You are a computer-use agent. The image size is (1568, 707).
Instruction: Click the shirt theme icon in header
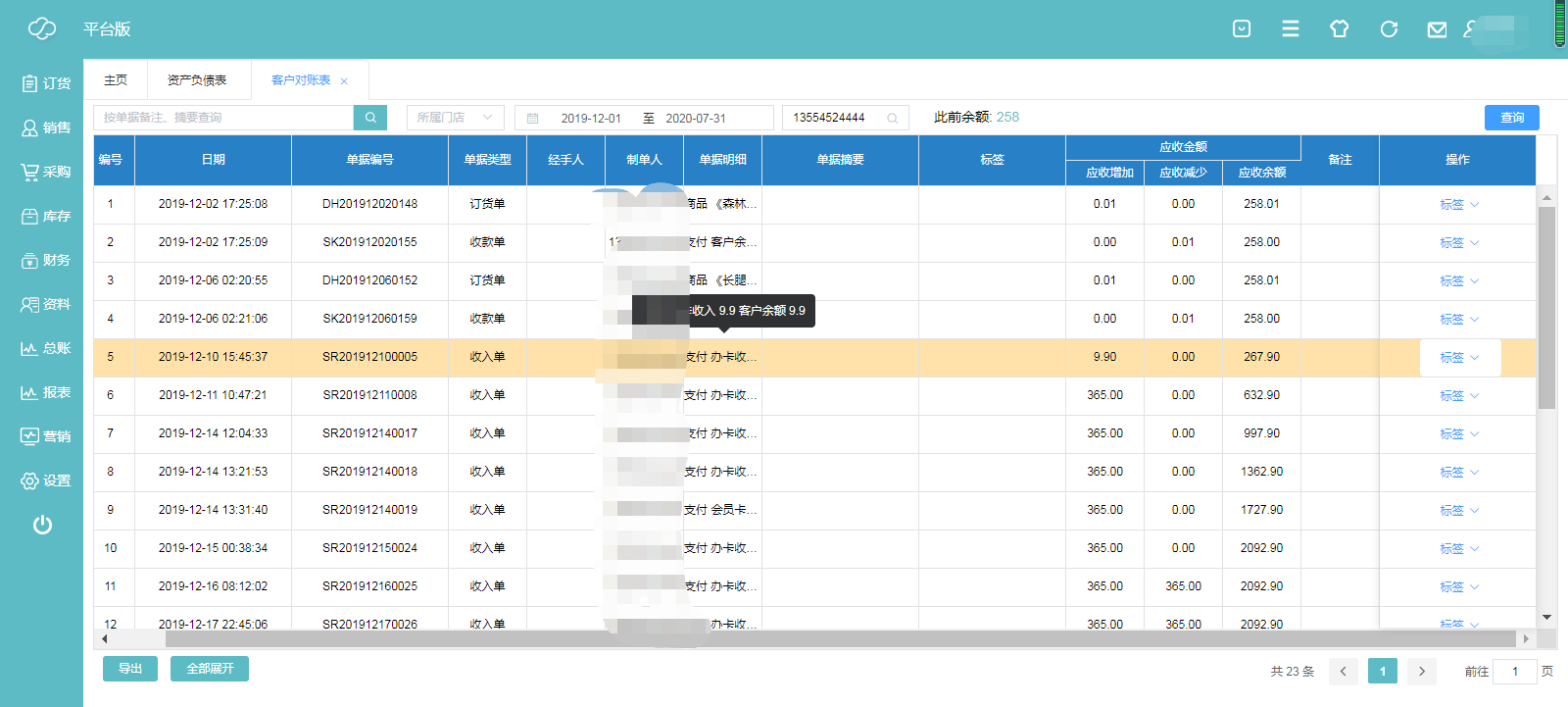1340,29
